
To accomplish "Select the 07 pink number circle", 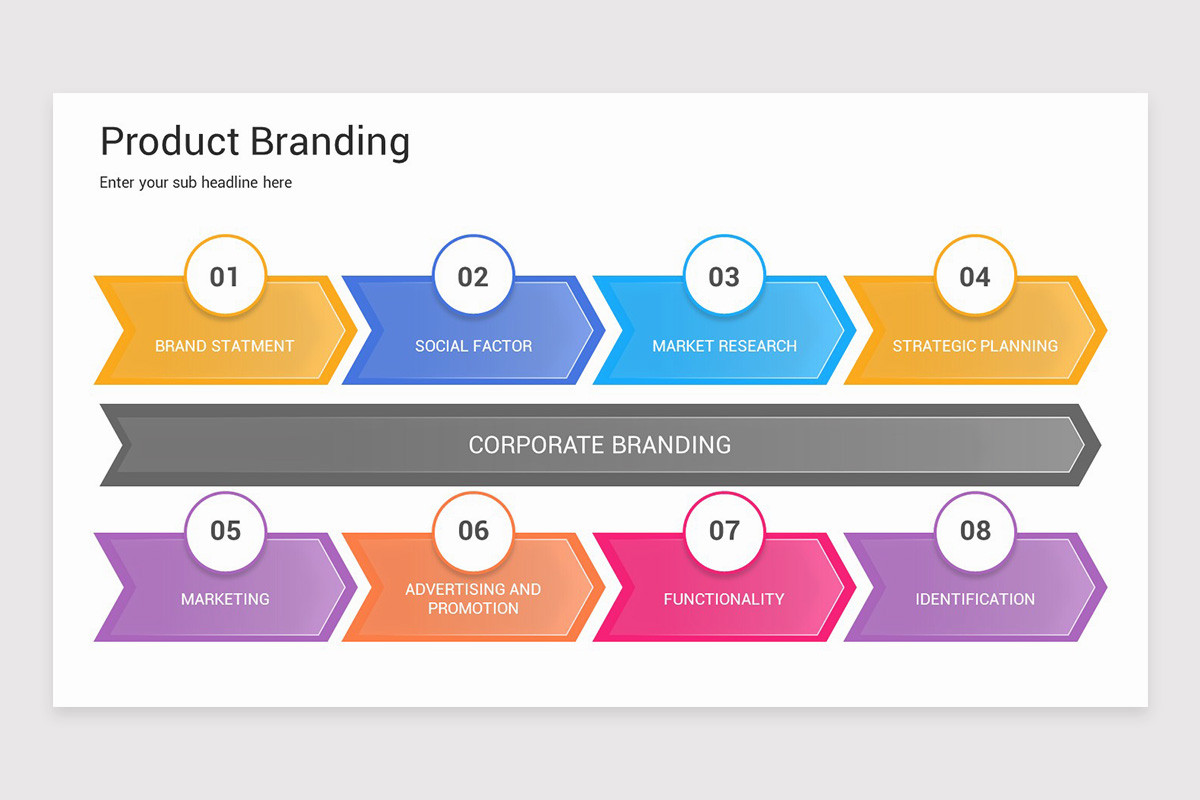I will click(x=724, y=531).
